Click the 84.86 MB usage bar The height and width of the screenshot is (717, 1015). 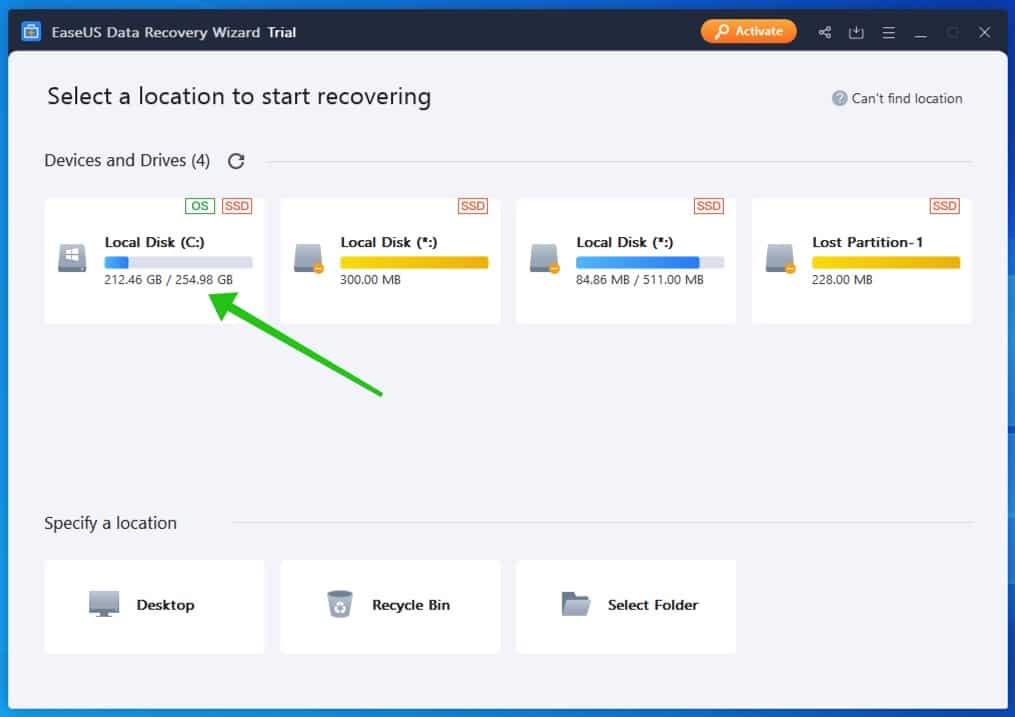pos(650,262)
